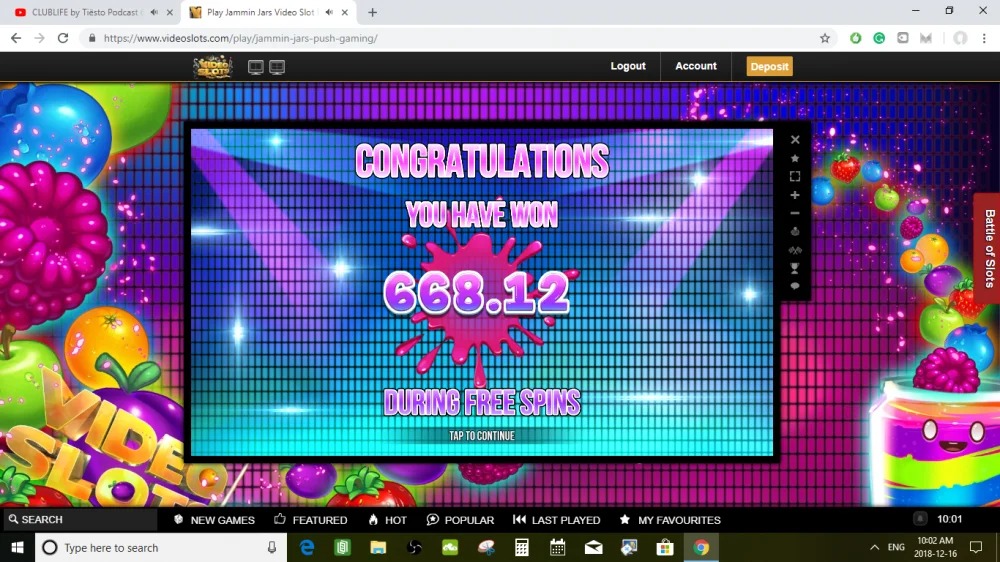Open the My Favourites list

pos(670,520)
